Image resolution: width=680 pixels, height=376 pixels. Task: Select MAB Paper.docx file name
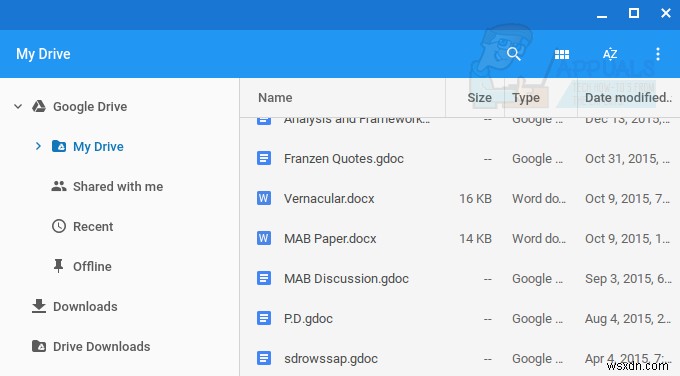click(x=330, y=239)
